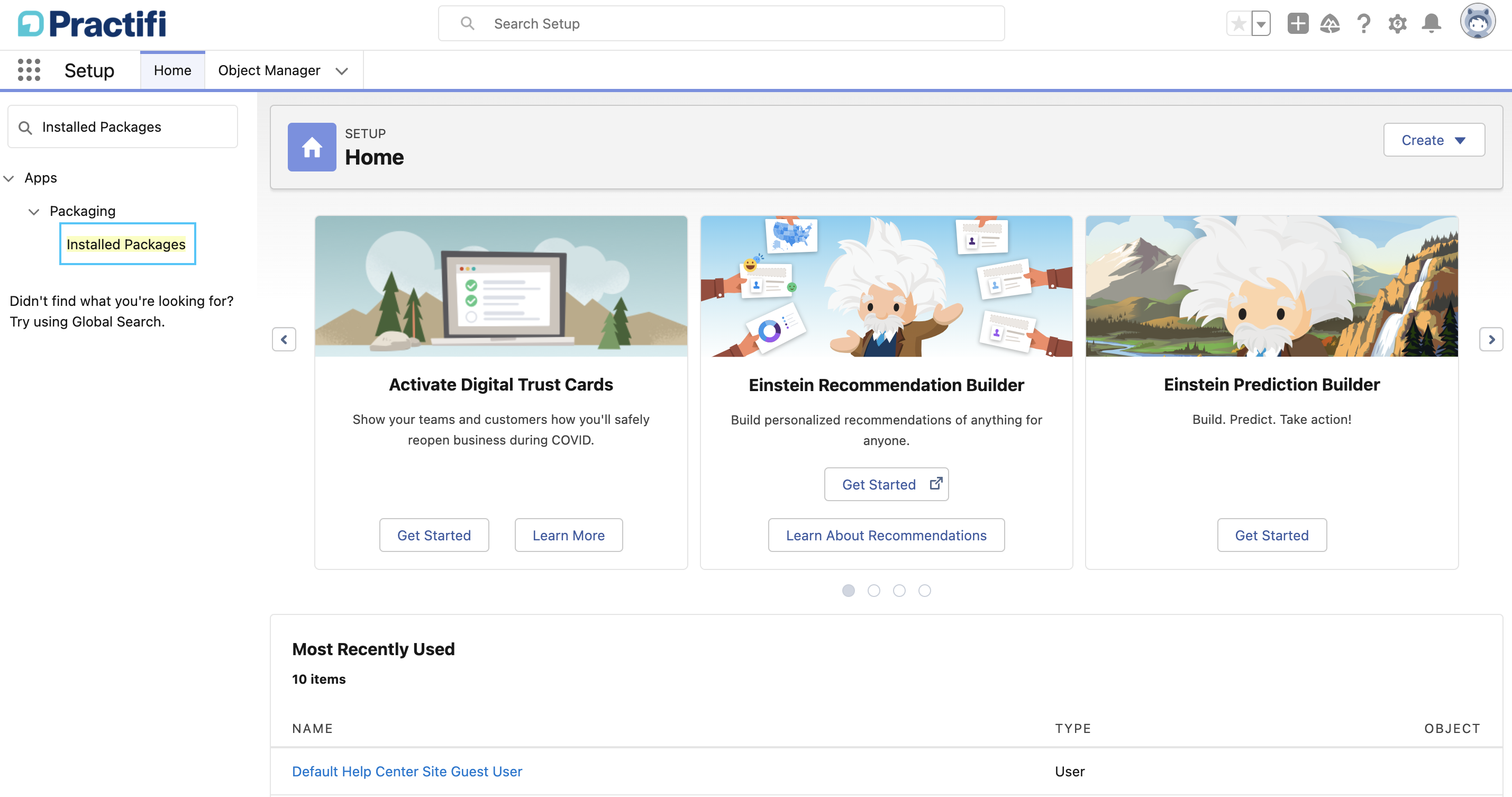Screen dimensions: 1512x797
Task: Click the Einstein Prediction Builder image
Action: coord(1271,286)
